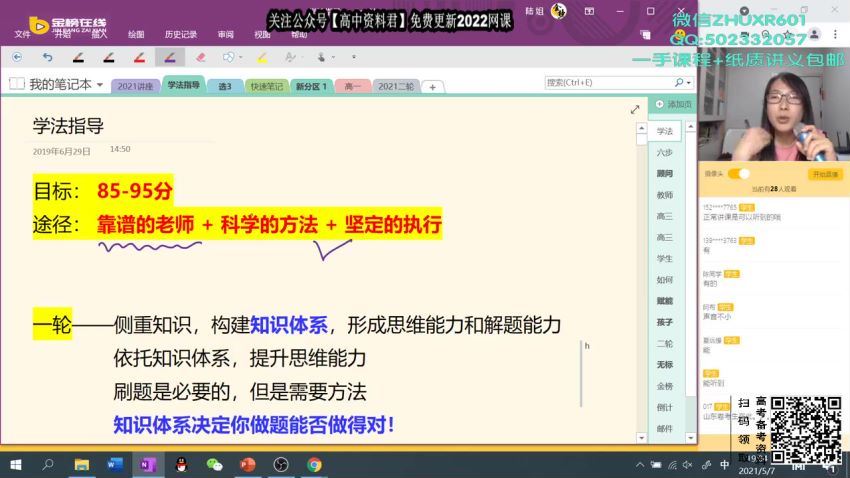The image size is (850, 478).
Task: Open PowerPoint from the taskbar
Action: click(248, 464)
